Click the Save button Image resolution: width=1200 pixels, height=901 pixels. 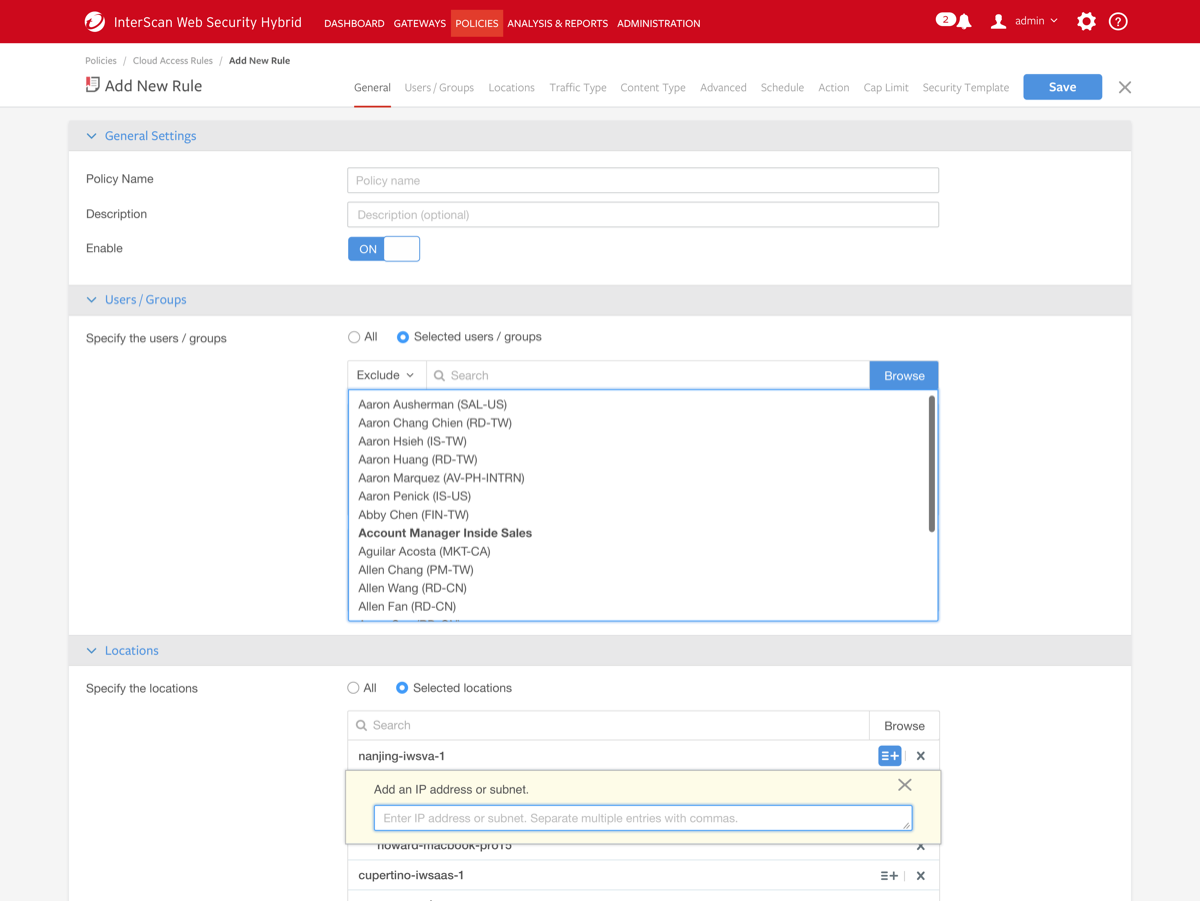(1062, 87)
